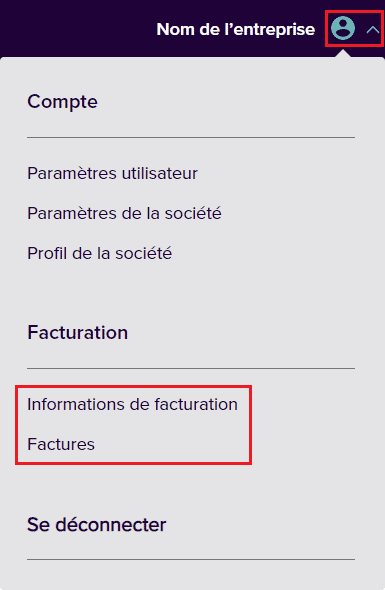Click the profile silhouette in the header
This screenshot has width=385, height=590.
[x=342, y=28]
